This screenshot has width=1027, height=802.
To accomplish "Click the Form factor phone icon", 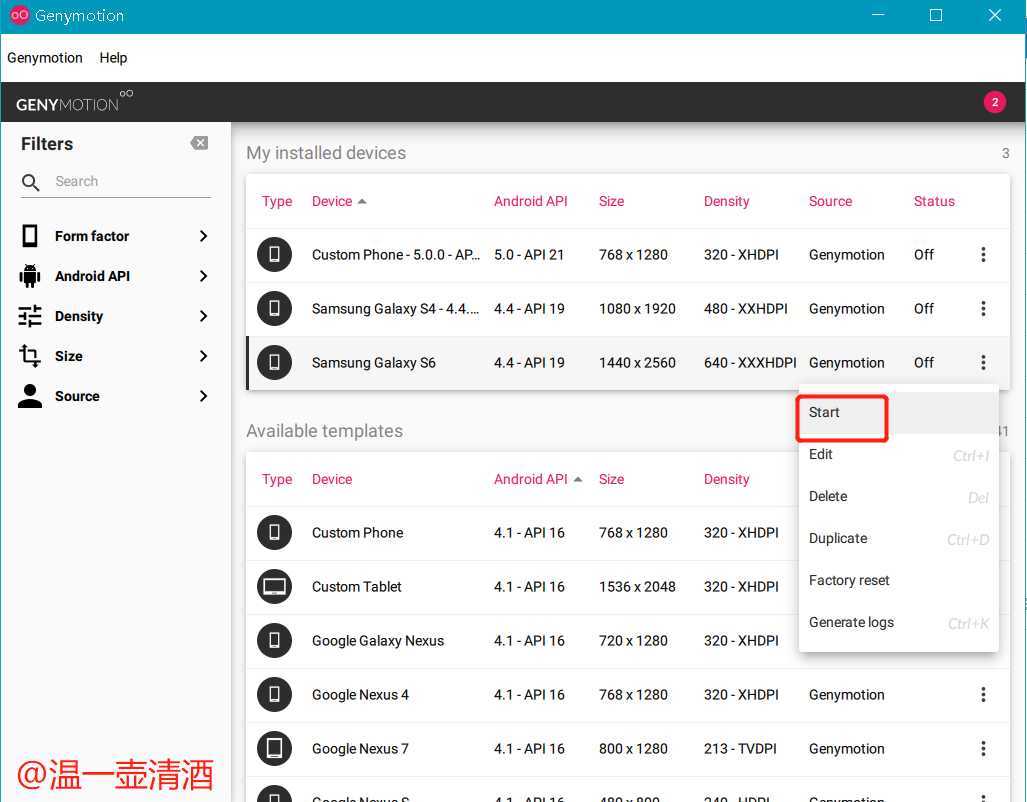I will pos(30,236).
